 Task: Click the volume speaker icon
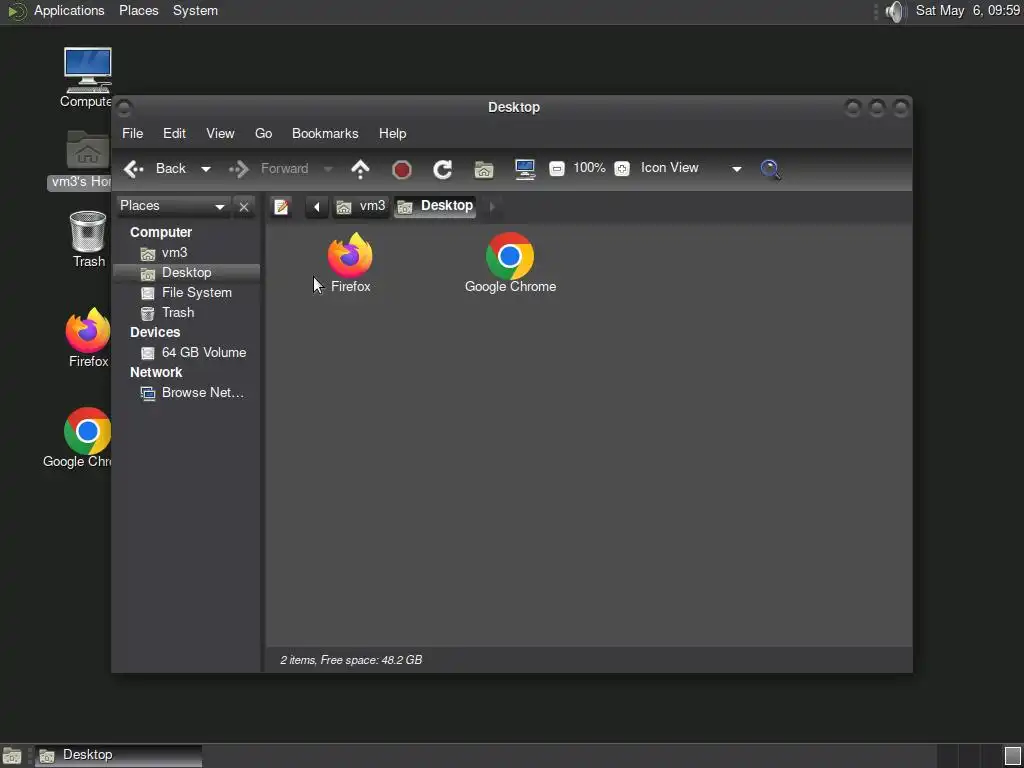[896, 11]
